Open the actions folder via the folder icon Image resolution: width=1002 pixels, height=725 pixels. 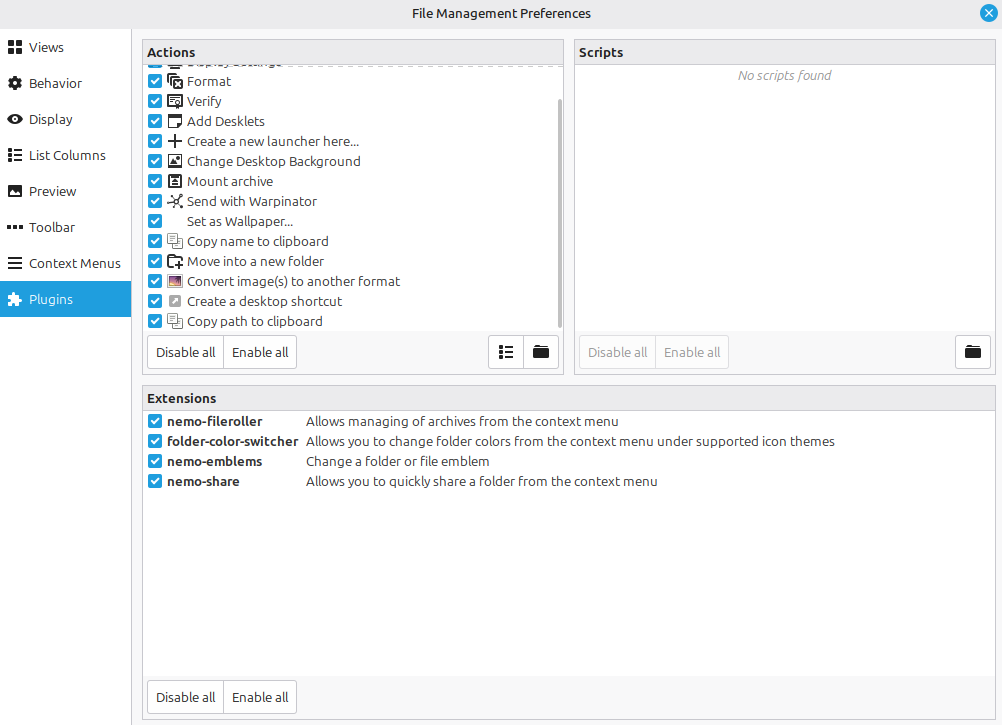pyautogui.click(x=541, y=352)
